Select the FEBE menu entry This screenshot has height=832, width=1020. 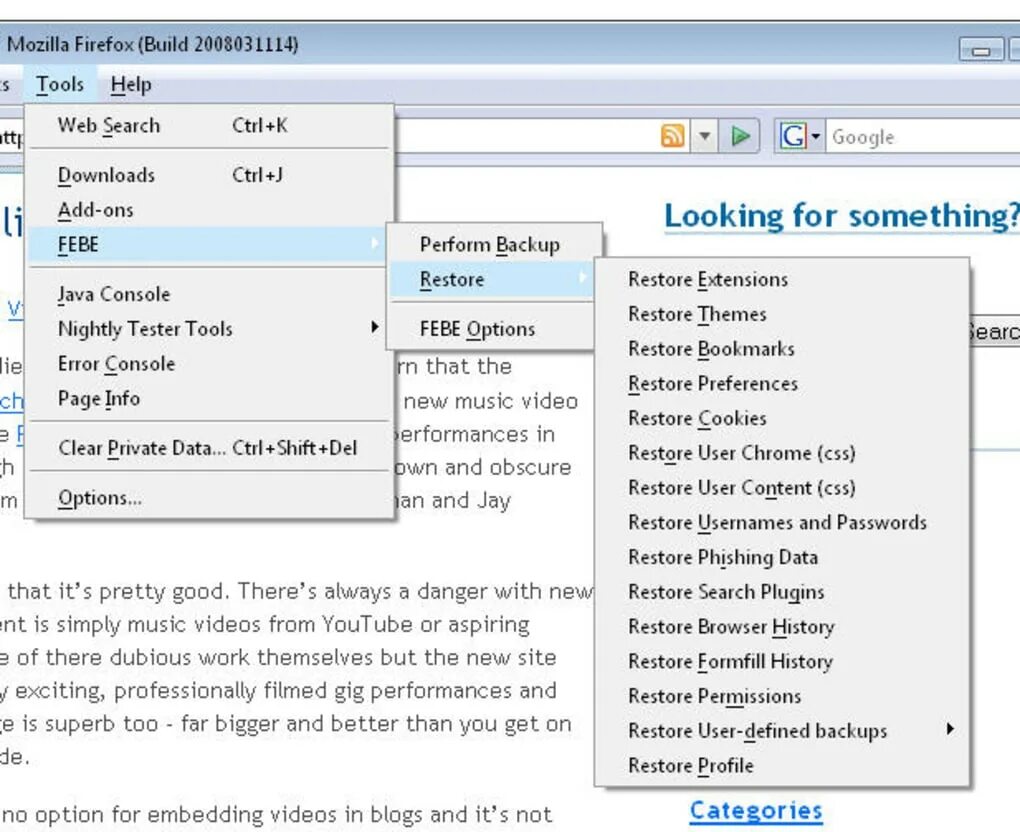click(208, 245)
